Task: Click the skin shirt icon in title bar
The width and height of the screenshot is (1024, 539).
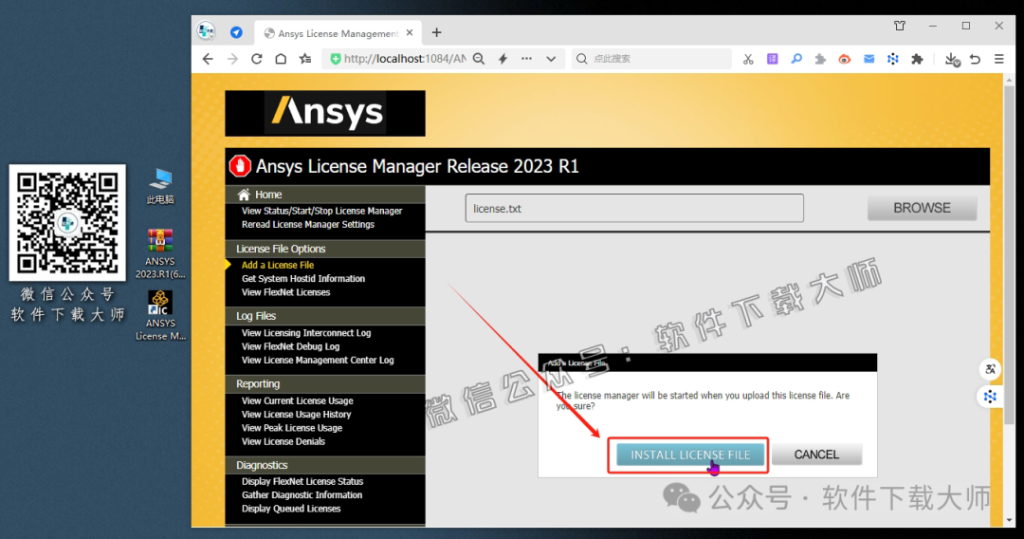Action: point(900,26)
